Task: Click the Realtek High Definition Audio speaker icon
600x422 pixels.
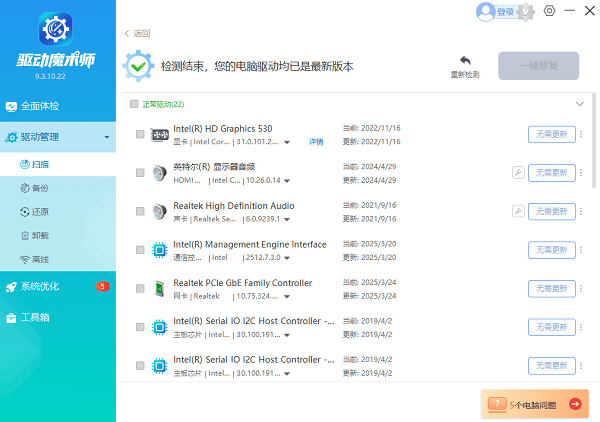Action: pos(160,212)
